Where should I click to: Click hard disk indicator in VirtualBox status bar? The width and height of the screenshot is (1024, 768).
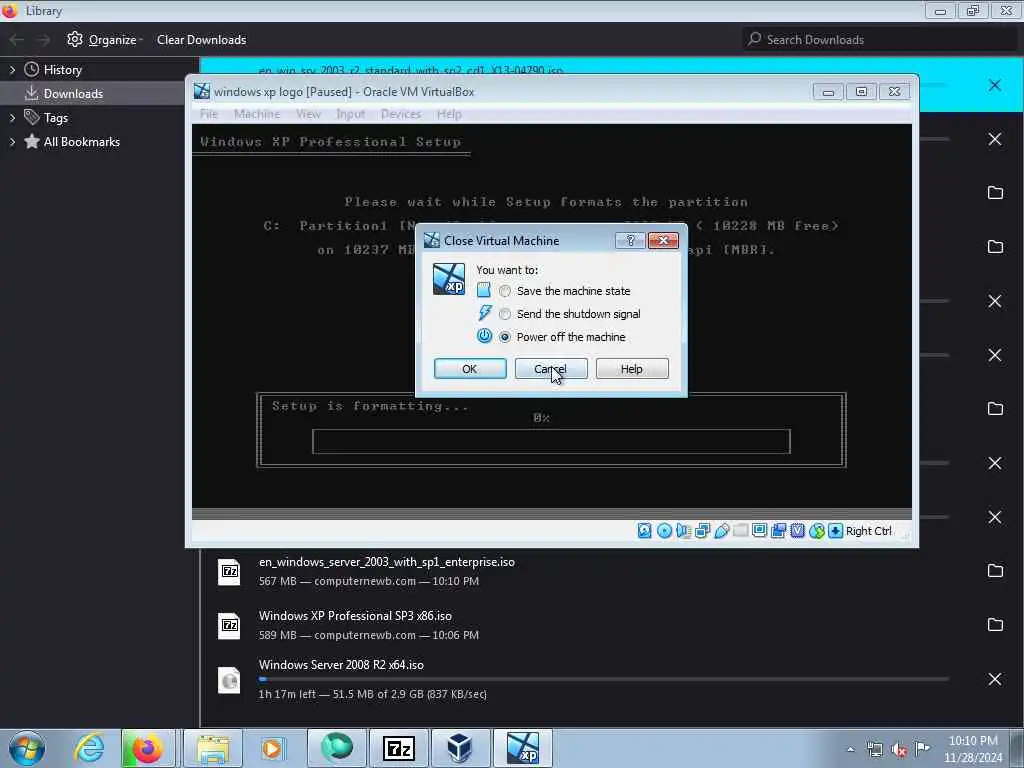(645, 531)
